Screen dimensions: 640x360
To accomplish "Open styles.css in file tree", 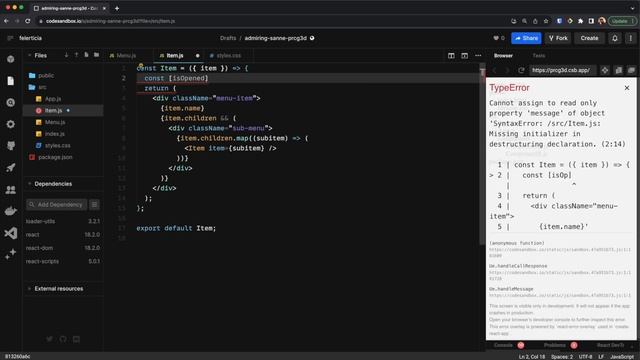I will pos(58,145).
